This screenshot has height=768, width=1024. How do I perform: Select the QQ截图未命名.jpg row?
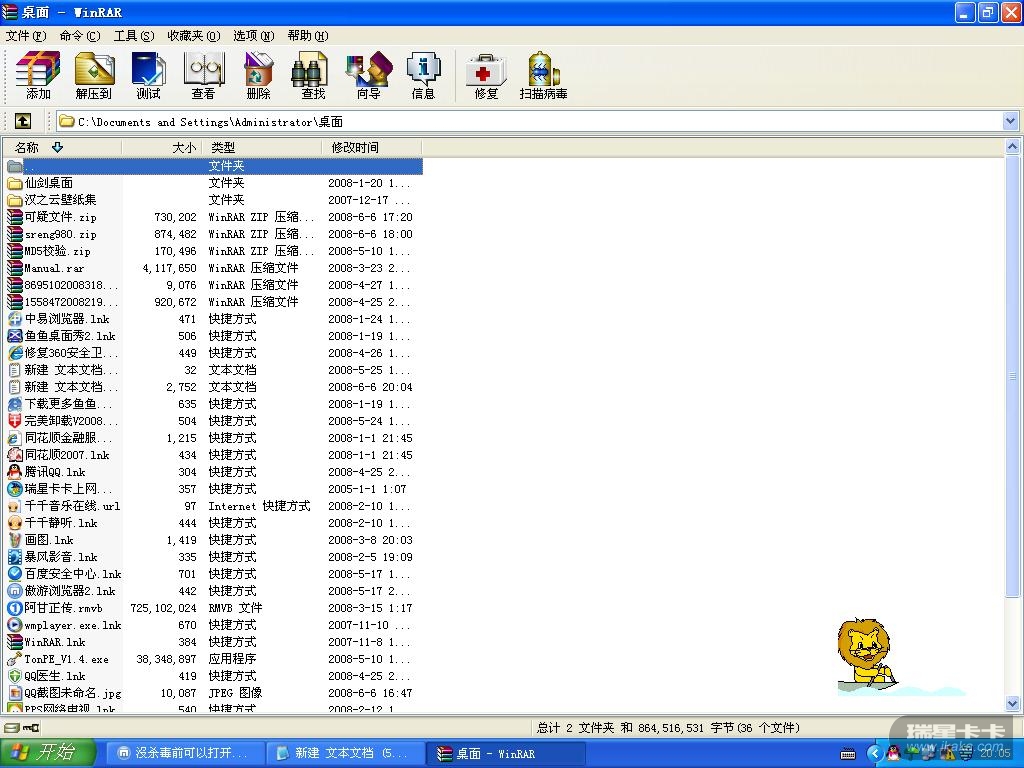(214, 692)
